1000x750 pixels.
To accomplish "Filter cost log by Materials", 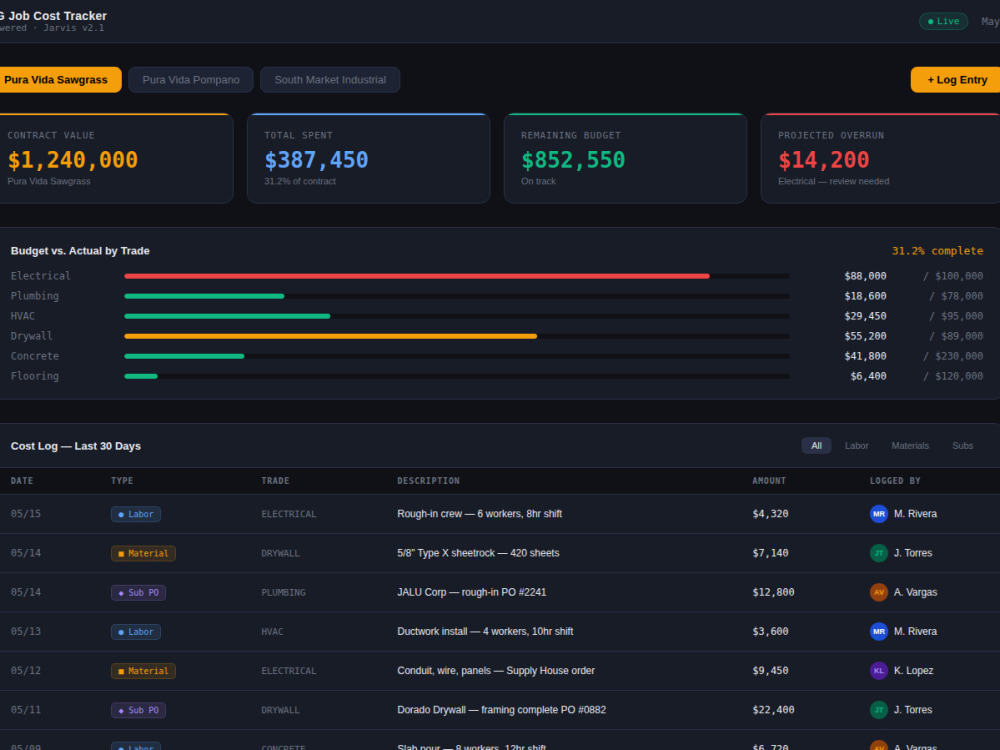I will pyautogui.click(x=909, y=446).
